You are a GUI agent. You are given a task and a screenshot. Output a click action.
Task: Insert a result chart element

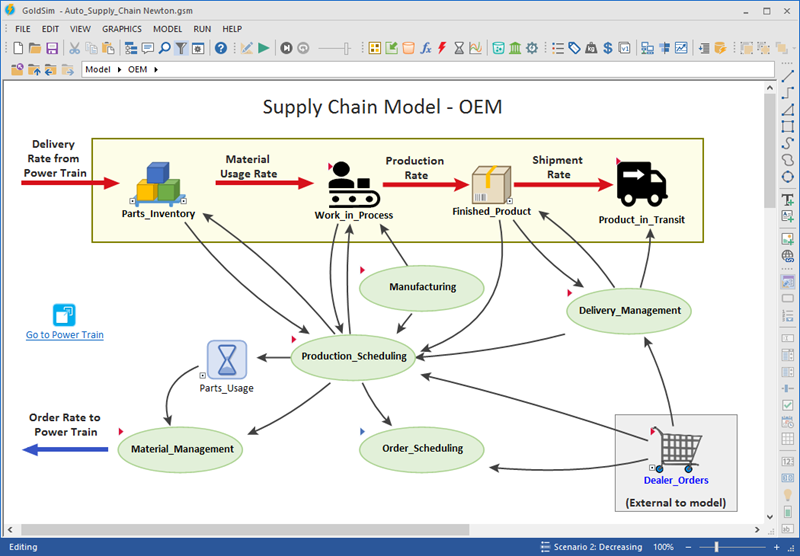[476, 48]
